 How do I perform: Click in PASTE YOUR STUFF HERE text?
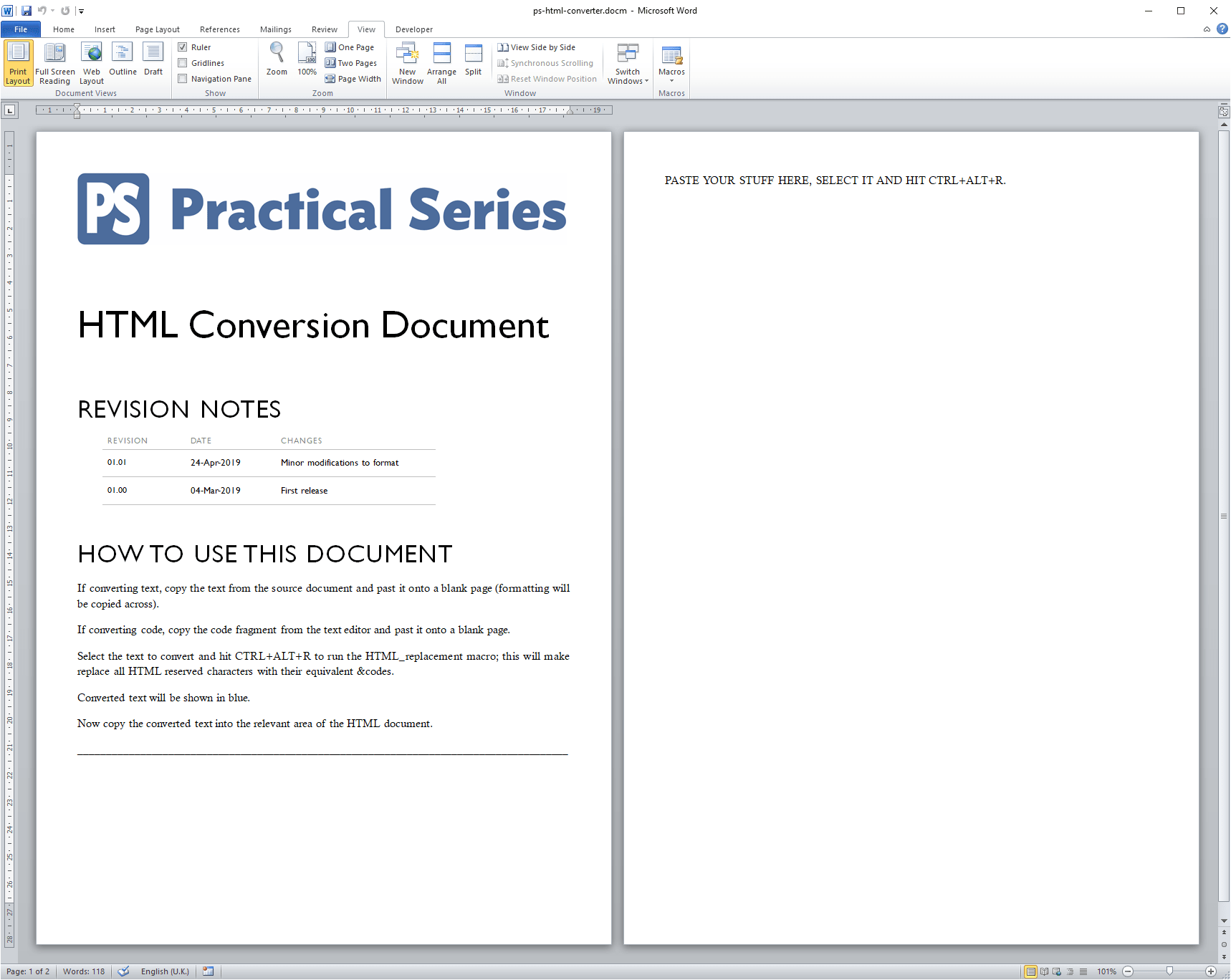click(835, 181)
